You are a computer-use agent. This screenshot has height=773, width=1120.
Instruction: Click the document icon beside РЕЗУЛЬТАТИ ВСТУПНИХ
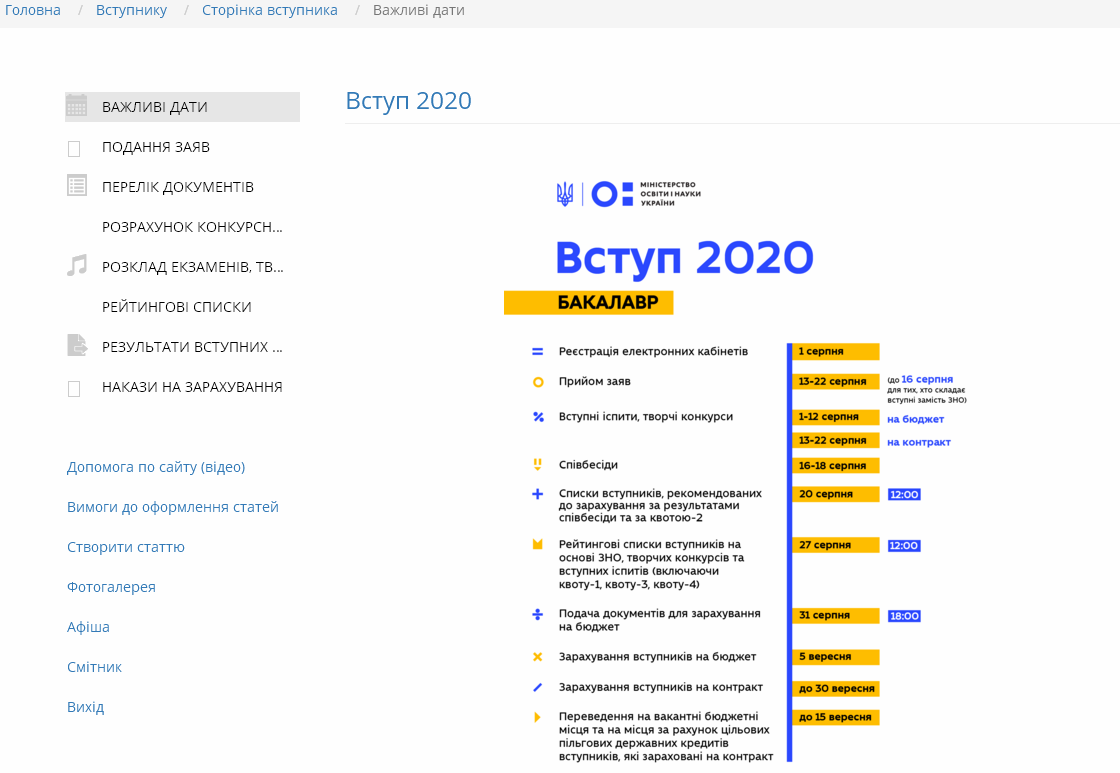coord(74,344)
